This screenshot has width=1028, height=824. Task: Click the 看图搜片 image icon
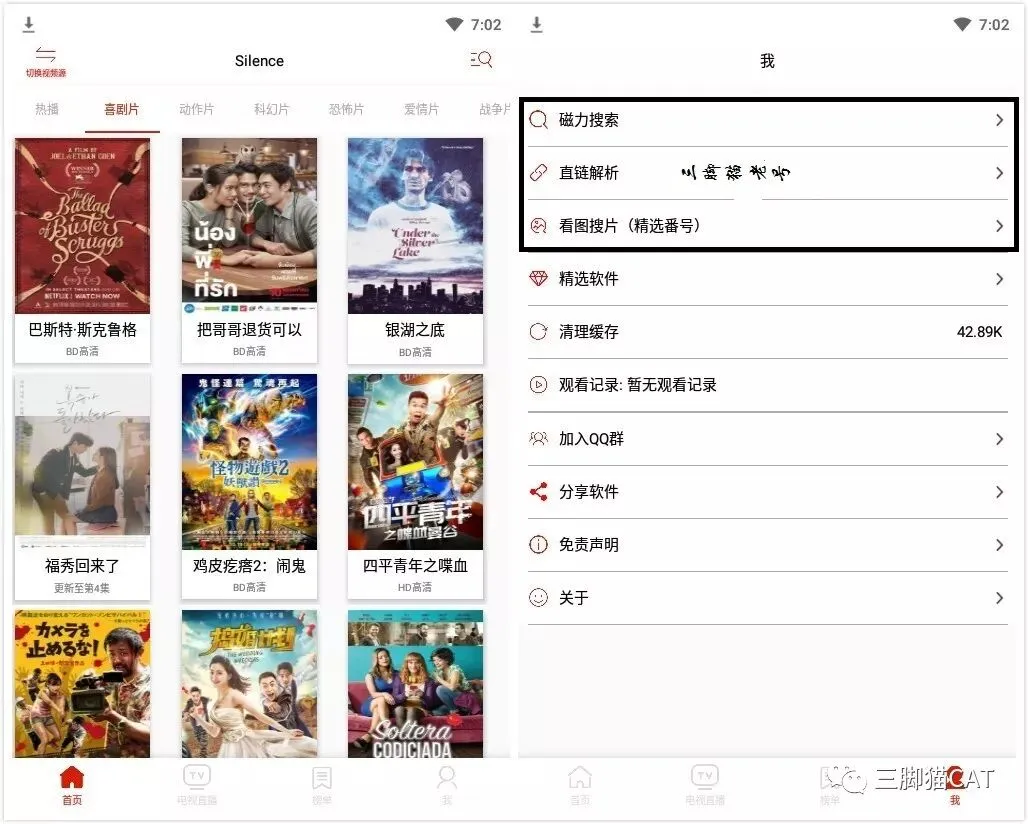(538, 226)
